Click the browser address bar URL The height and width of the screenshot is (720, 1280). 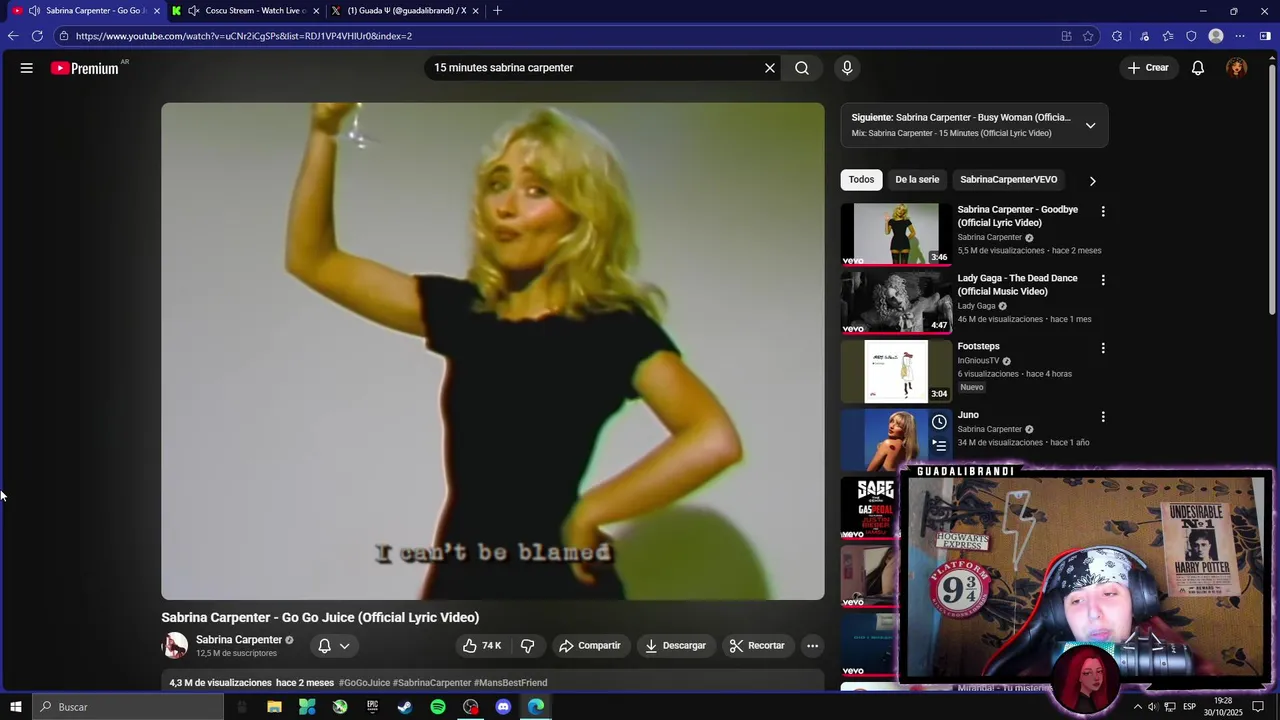coord(244,36)
